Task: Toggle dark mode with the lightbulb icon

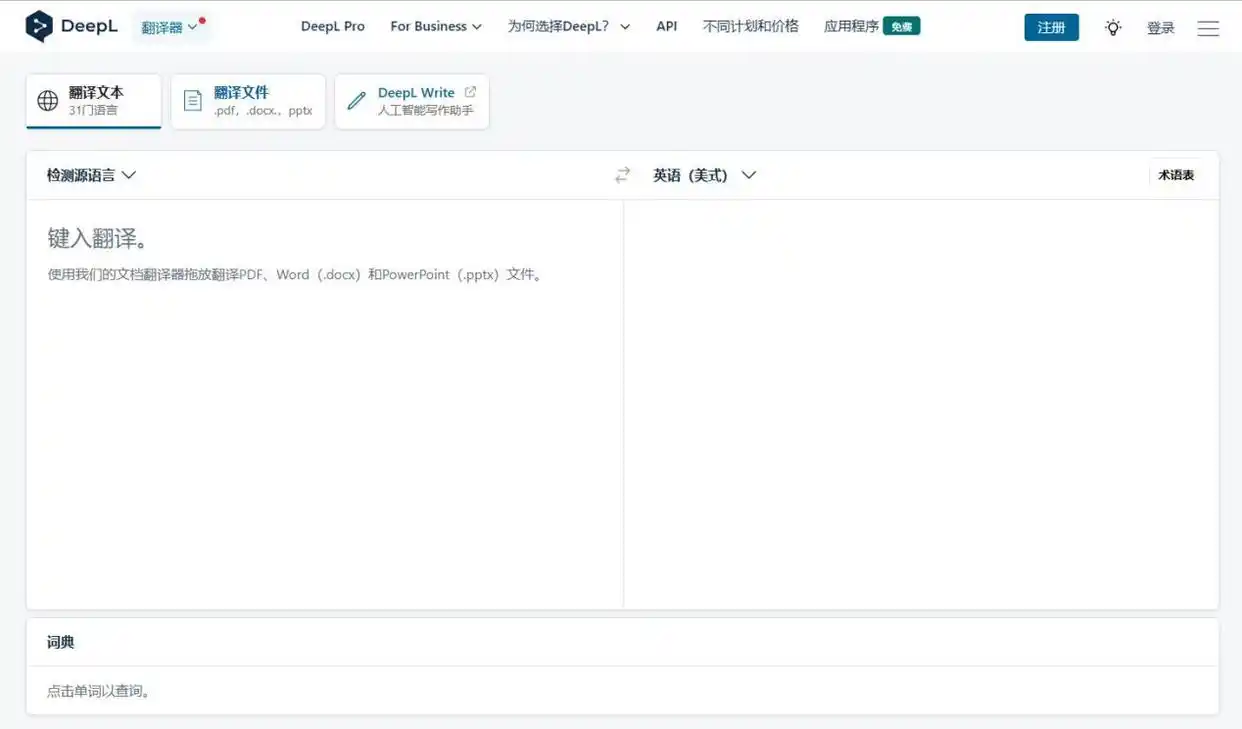Action: [x=1113, y=27]
